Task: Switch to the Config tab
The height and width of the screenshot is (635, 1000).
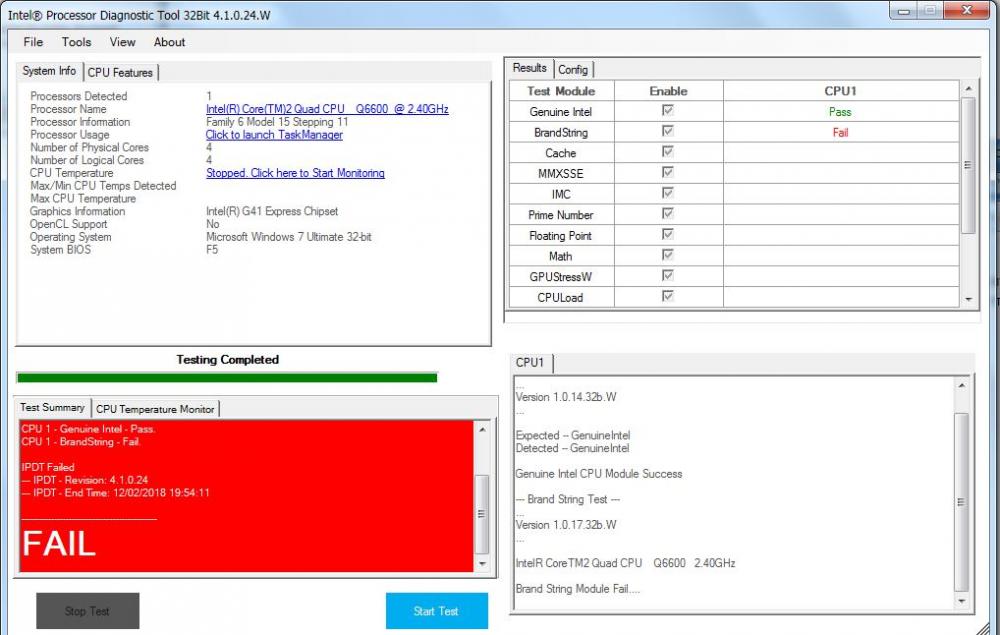Action: [x=573, y=69]
